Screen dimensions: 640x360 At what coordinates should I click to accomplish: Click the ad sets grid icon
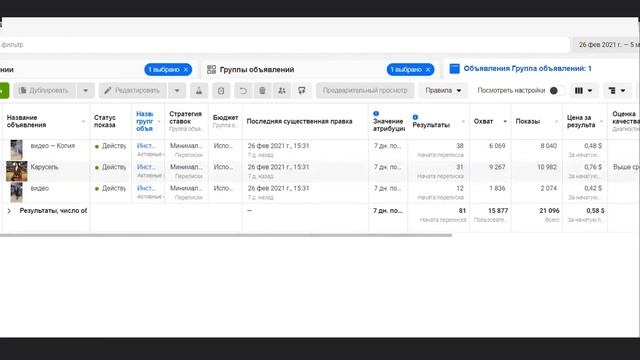pyautogui.click(x=211, y=69)
